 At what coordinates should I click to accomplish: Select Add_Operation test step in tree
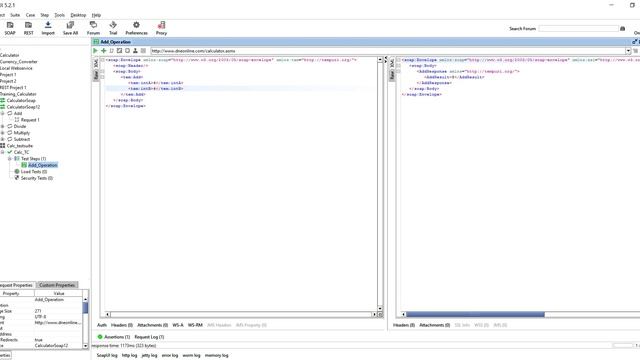[x=42, y=165]
